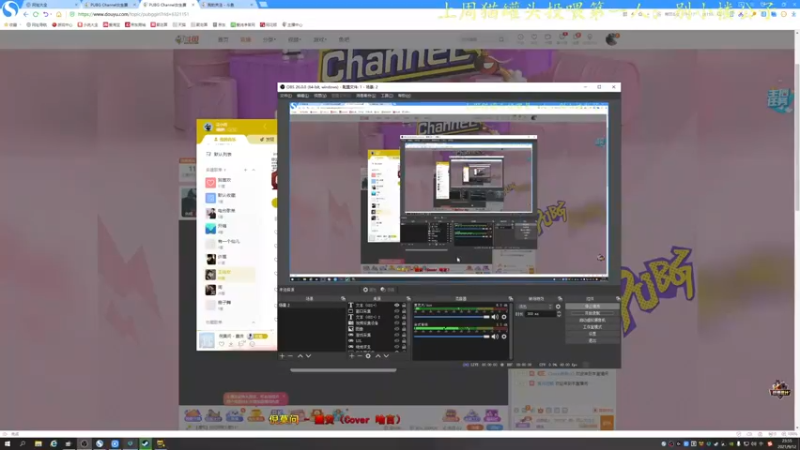Click OBS Studio Mode button

(592, 327)
